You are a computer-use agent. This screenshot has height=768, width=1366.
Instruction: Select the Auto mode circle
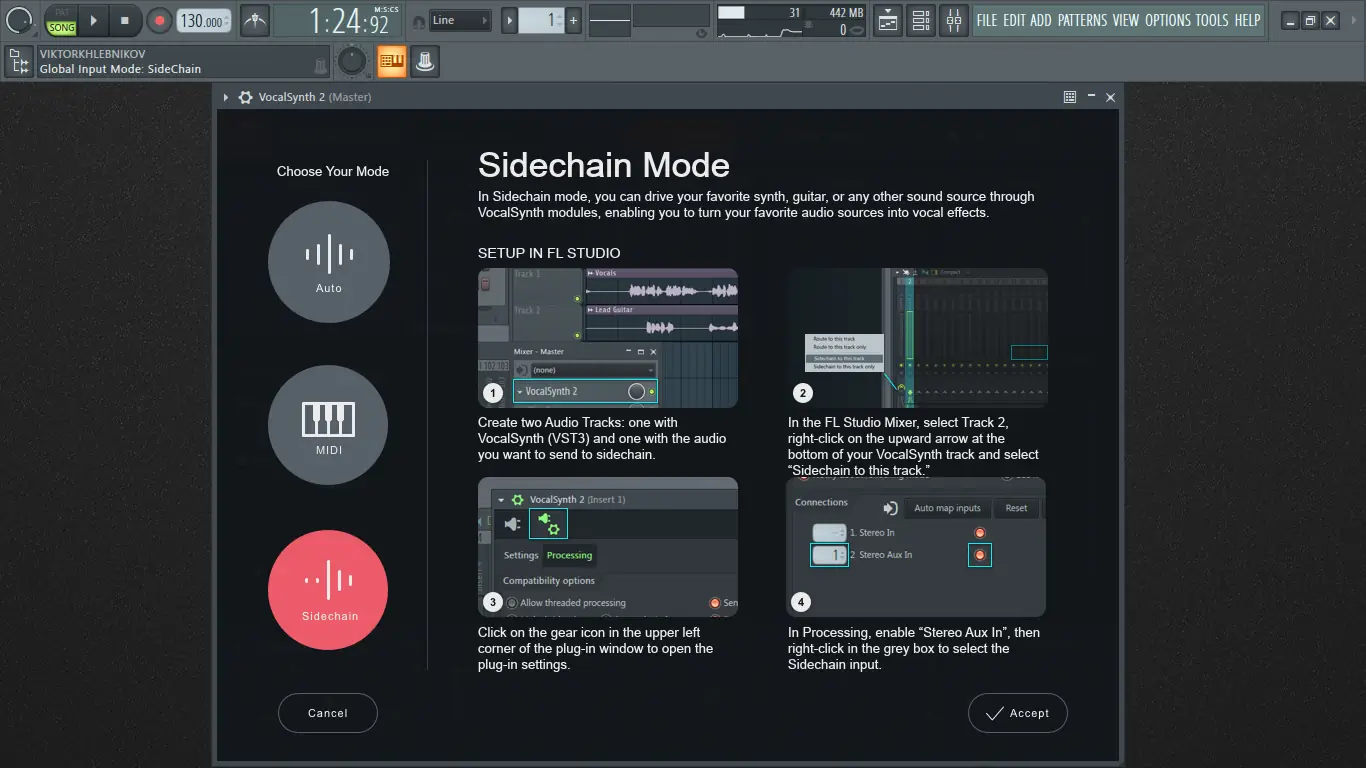click(329, 262)
